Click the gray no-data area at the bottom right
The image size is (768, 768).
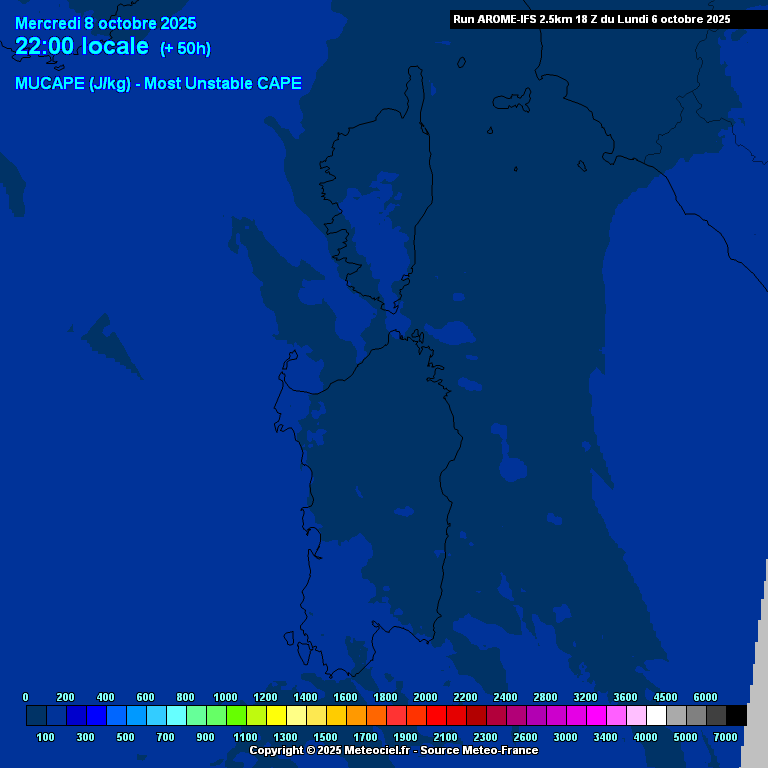click(760, 680)
